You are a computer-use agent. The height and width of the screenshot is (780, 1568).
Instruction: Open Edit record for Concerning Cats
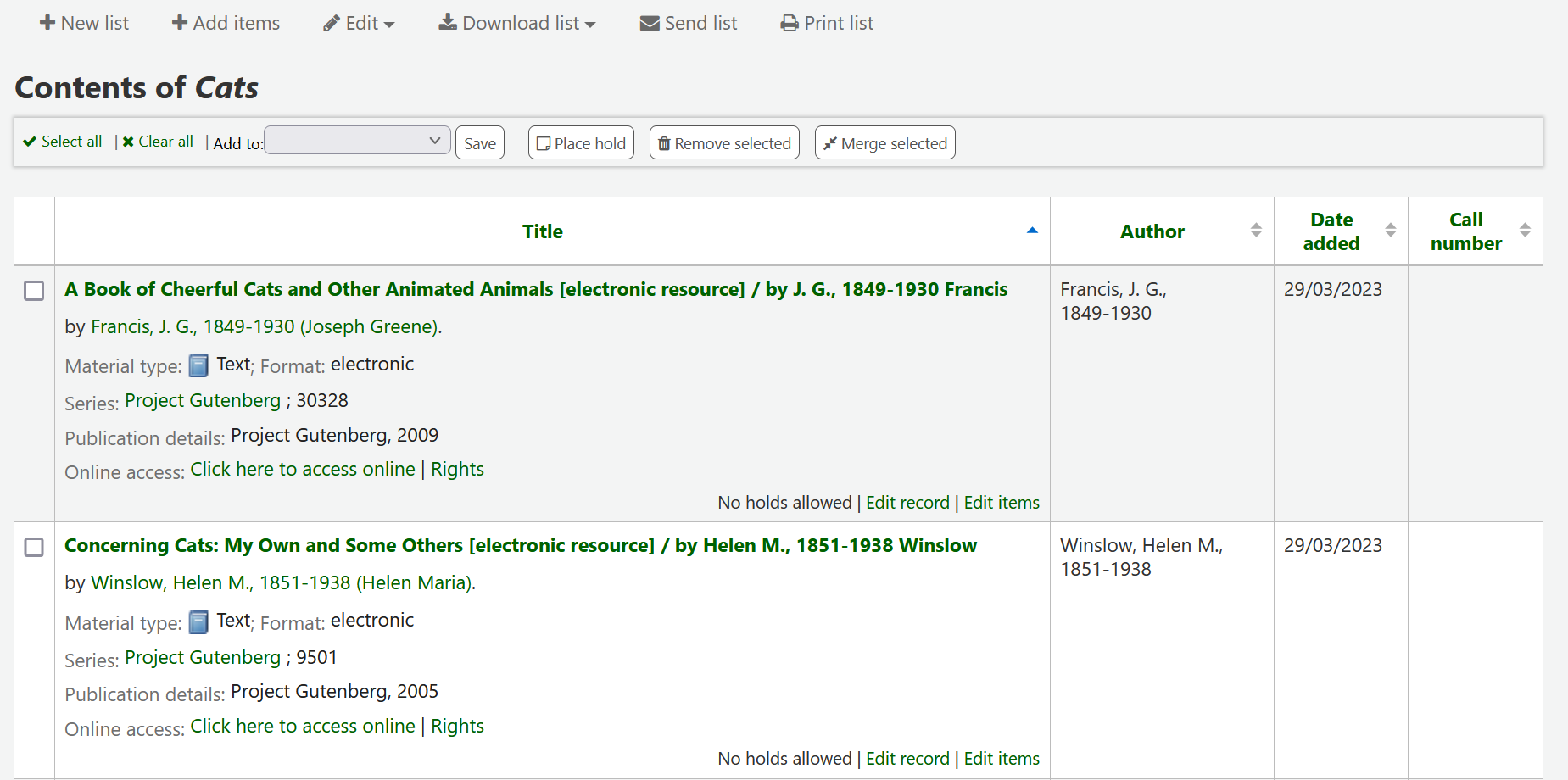coord(907,758)
